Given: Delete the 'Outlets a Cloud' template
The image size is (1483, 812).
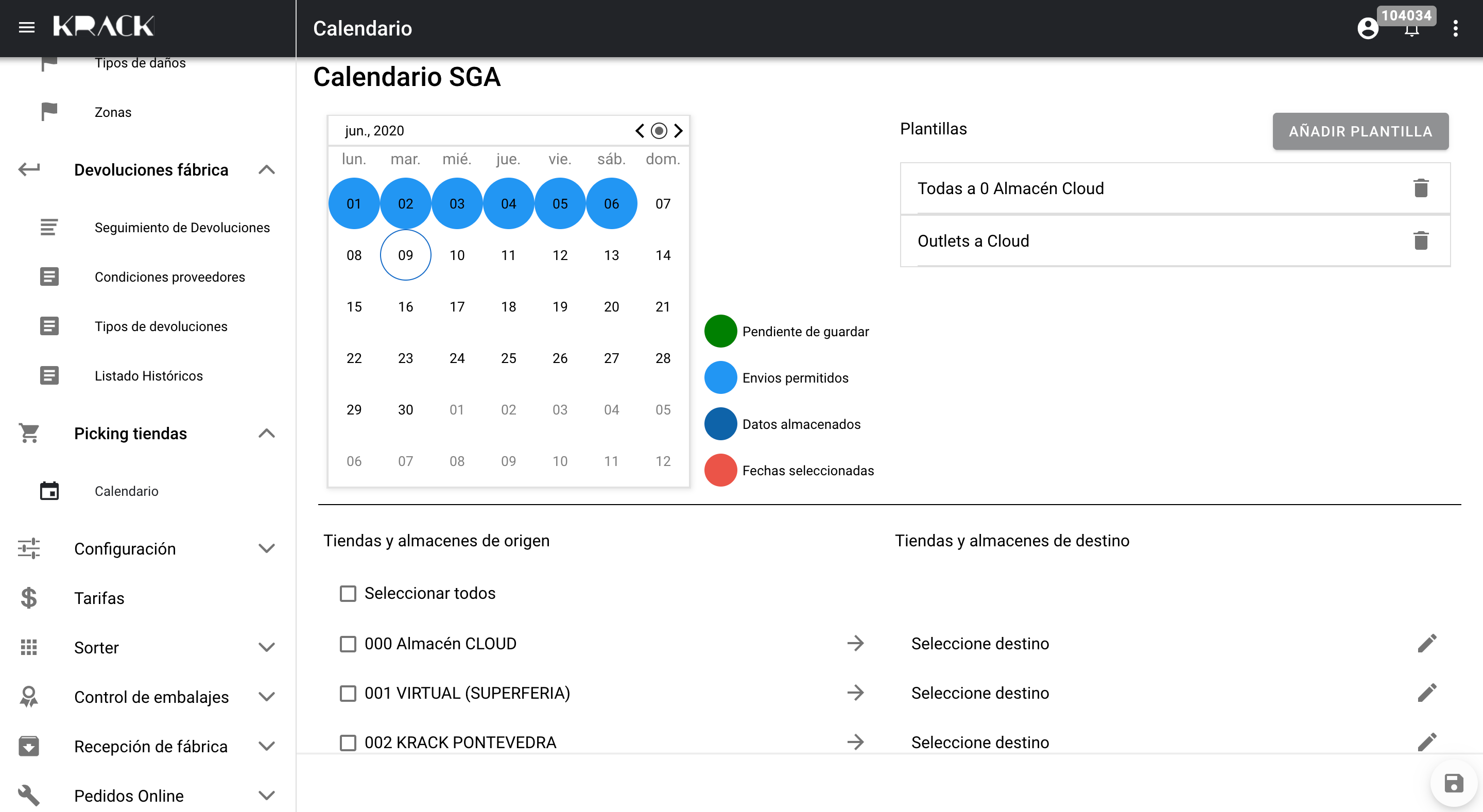Looking at the screenshot, I should pos(1420,240).
